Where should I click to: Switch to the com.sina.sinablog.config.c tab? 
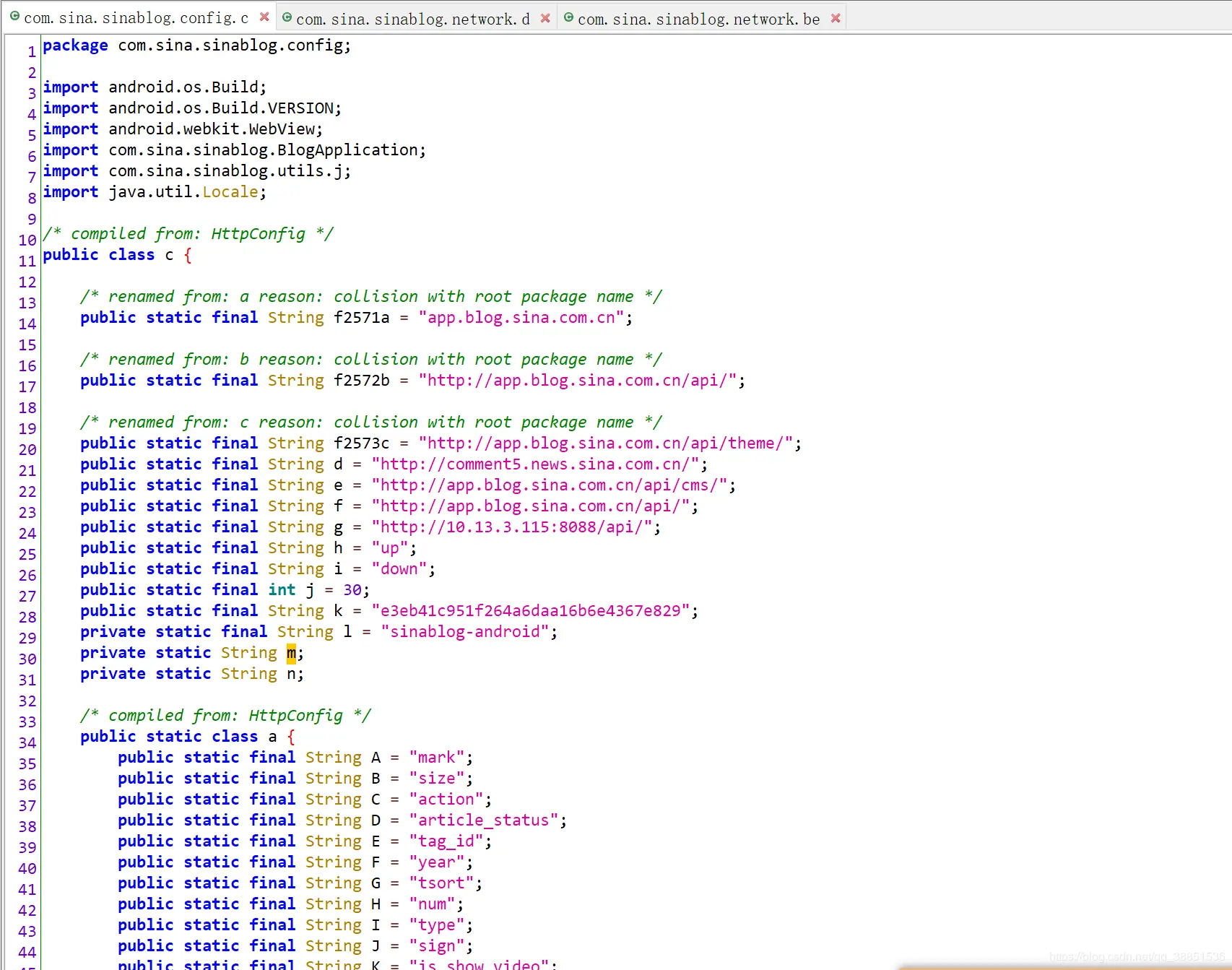(x=136, y=18)
